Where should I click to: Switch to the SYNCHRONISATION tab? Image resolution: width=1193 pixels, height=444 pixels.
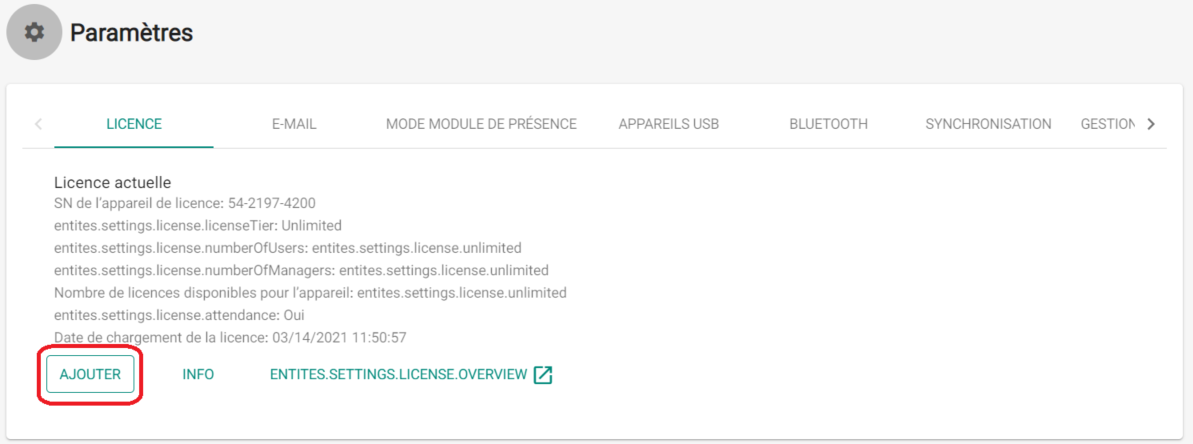988,124
